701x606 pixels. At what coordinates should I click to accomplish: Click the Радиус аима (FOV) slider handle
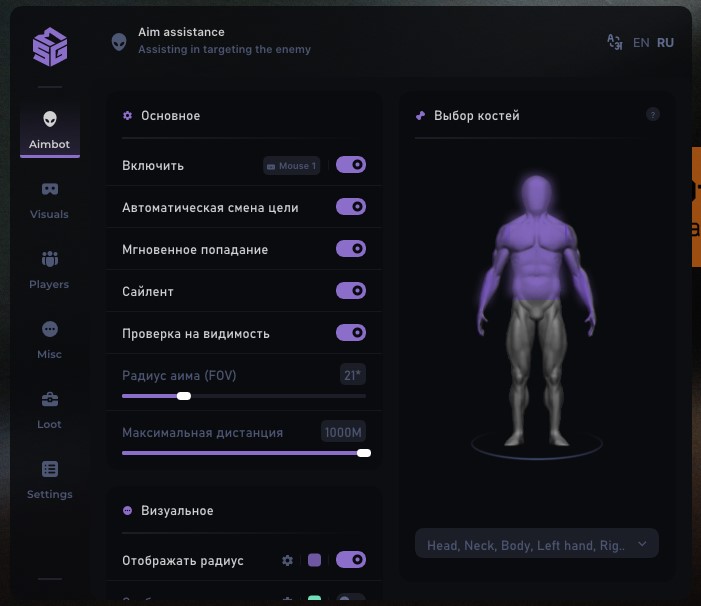(184, 396)
